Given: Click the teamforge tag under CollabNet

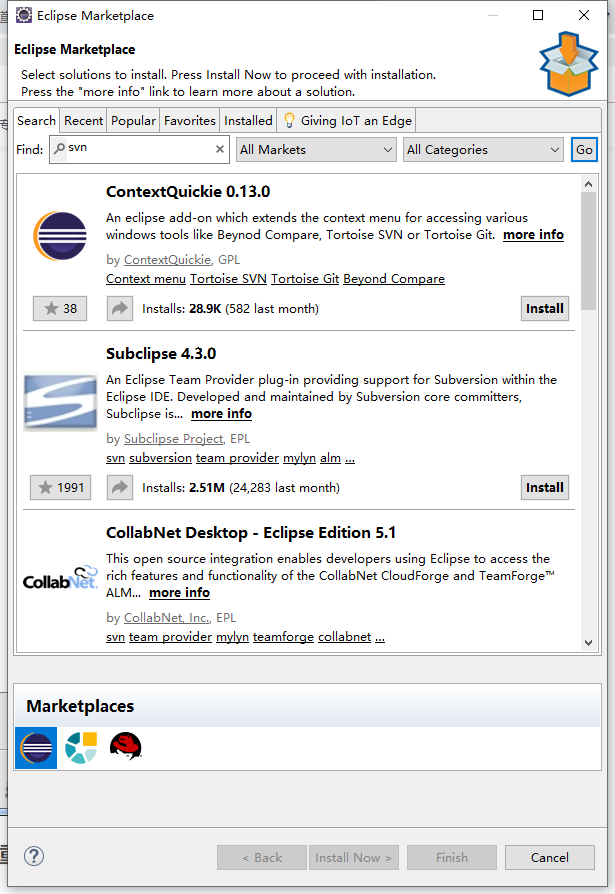Looking at the screenshot, I should pyautogui.click(x=283, y=637).
